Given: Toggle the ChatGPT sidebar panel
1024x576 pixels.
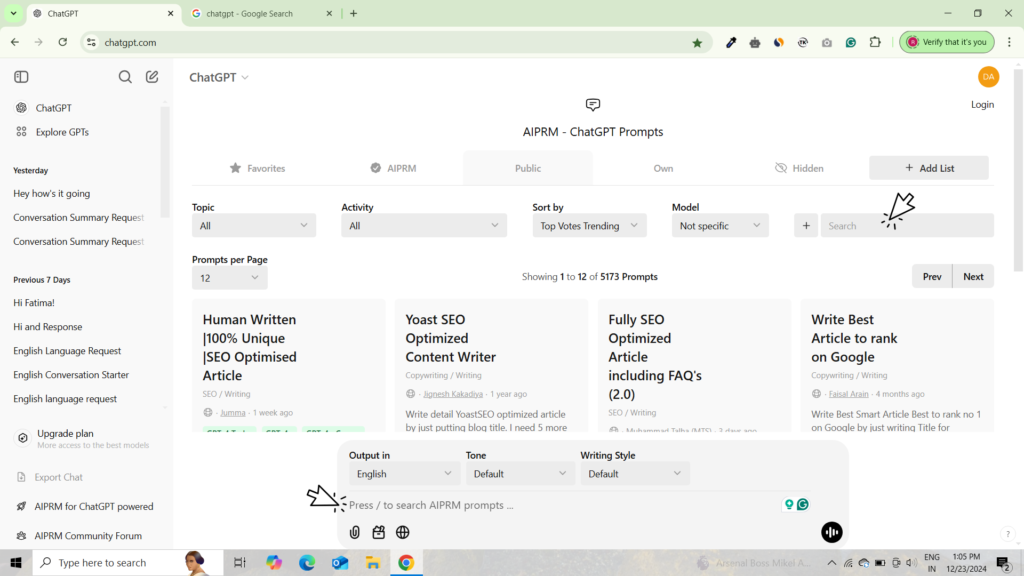Looking at the screenshot, I should [x=21, y=77].
